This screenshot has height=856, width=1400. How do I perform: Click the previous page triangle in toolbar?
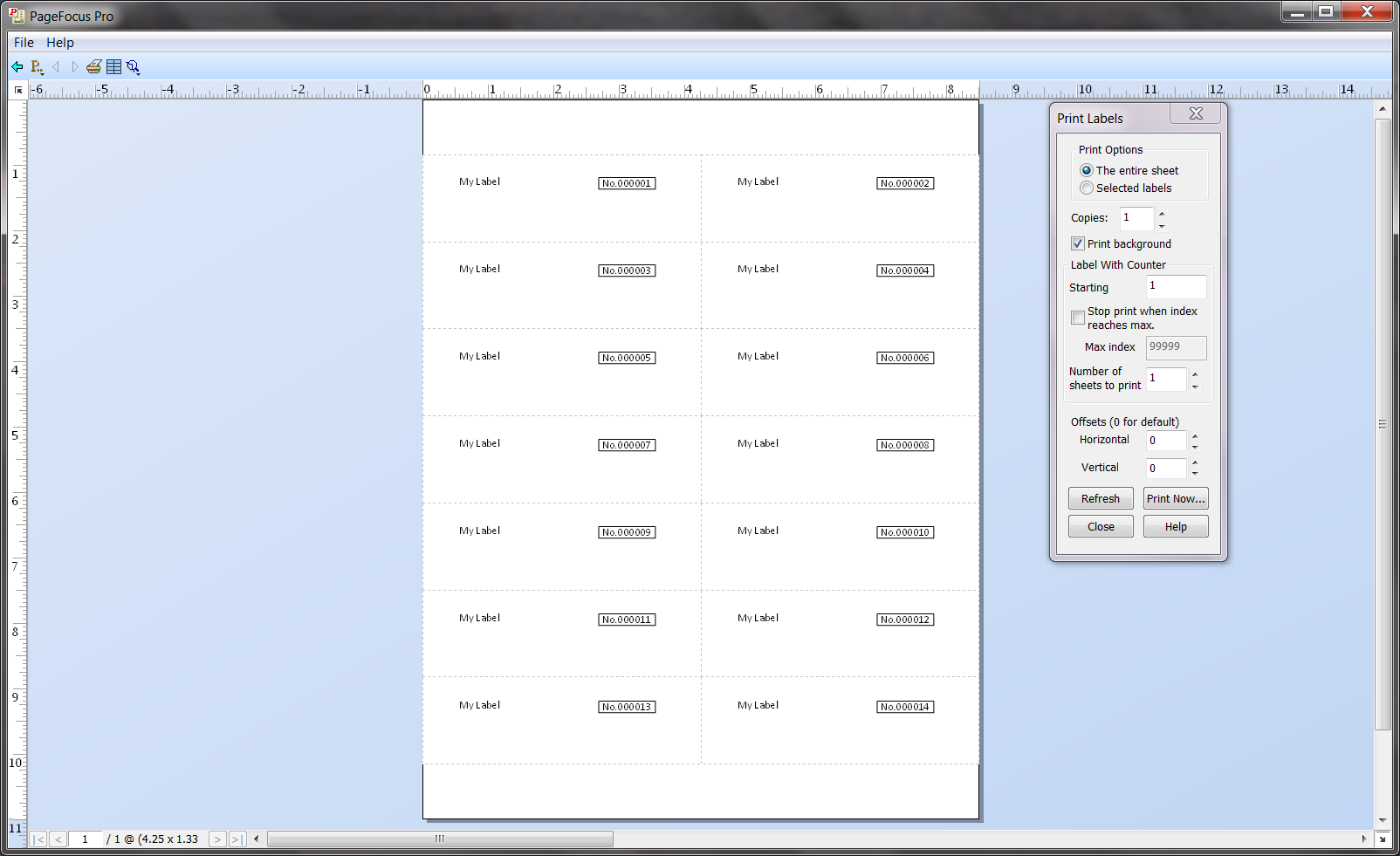57,67
